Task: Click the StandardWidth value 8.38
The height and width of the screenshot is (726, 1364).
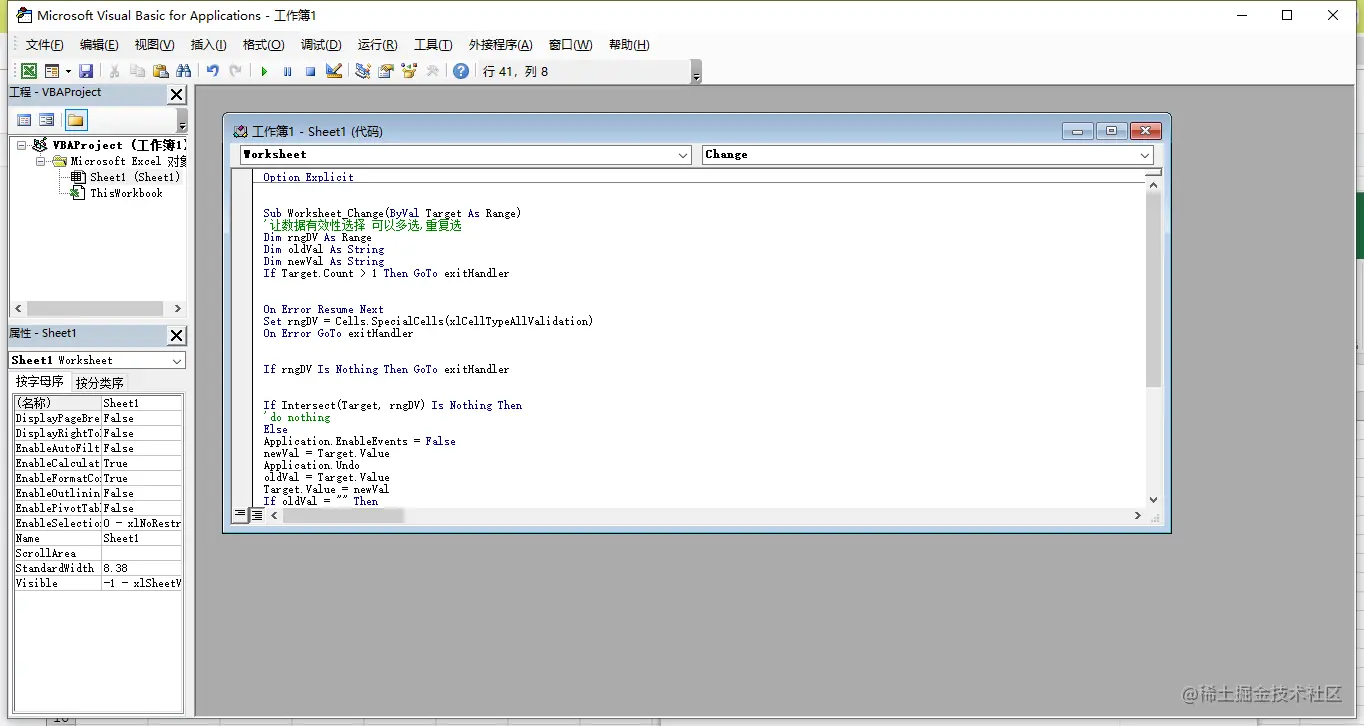Action: click(x=141, y=568)
